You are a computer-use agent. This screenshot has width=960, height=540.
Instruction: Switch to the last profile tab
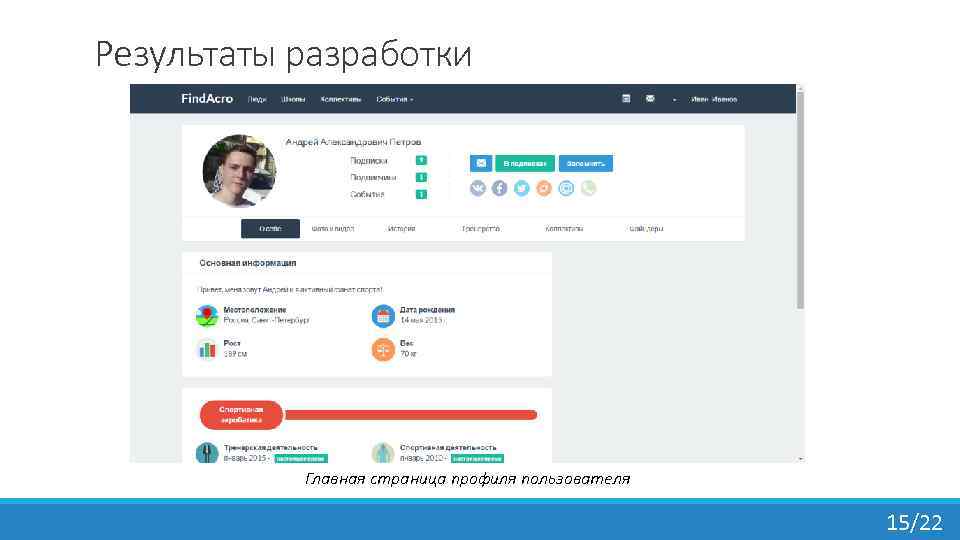tap(647, 228)
